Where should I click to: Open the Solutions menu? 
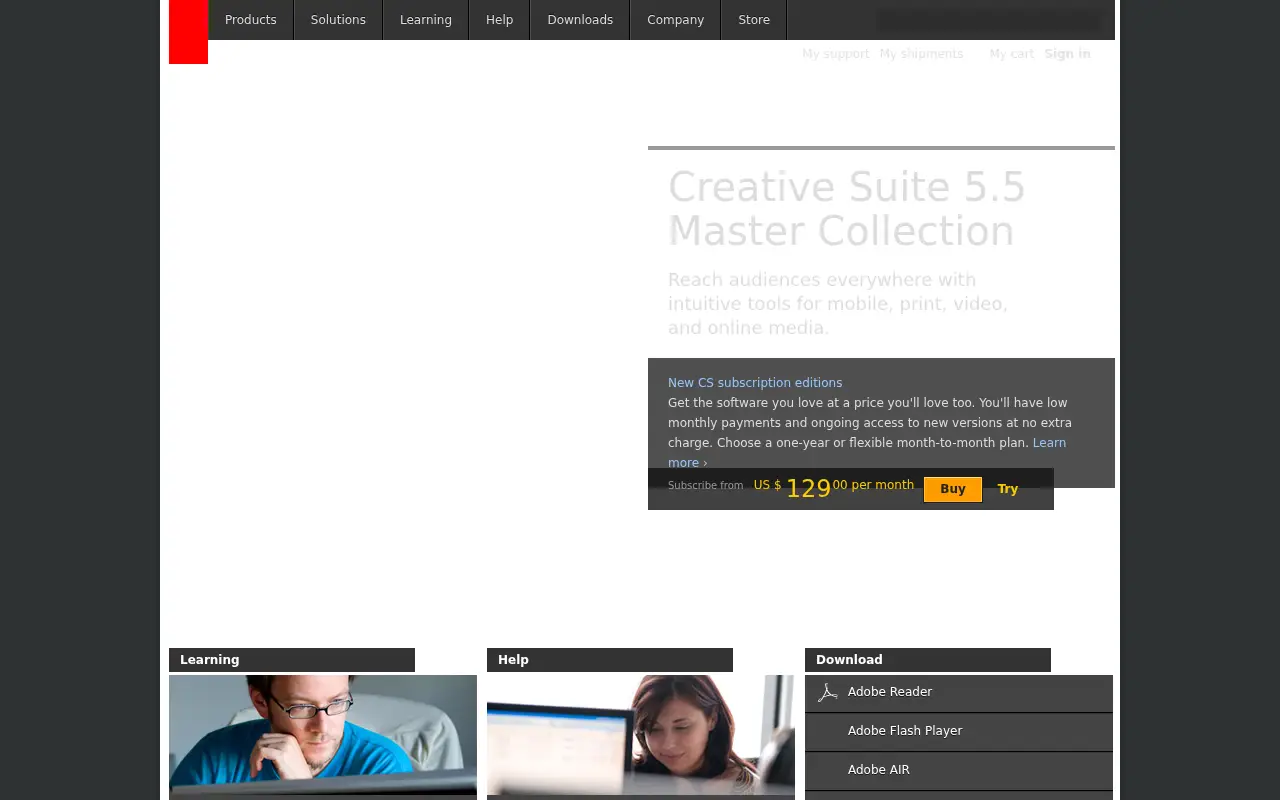click(338, 20)
